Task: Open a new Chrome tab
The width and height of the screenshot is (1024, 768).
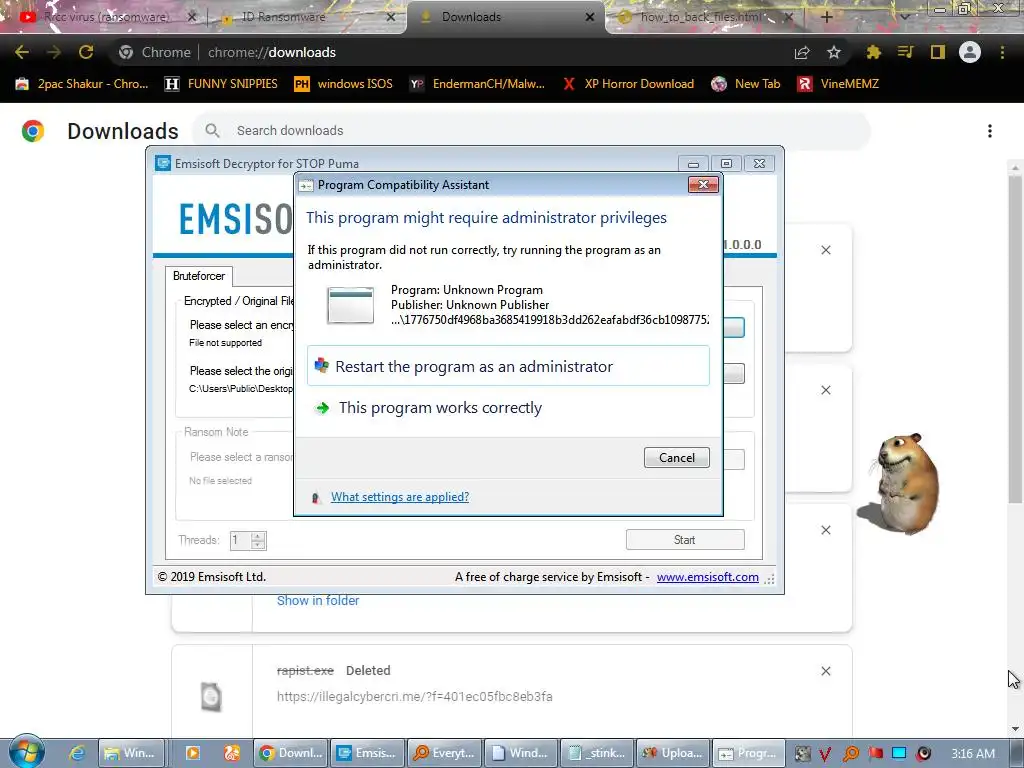Action: tap(826, 17)
